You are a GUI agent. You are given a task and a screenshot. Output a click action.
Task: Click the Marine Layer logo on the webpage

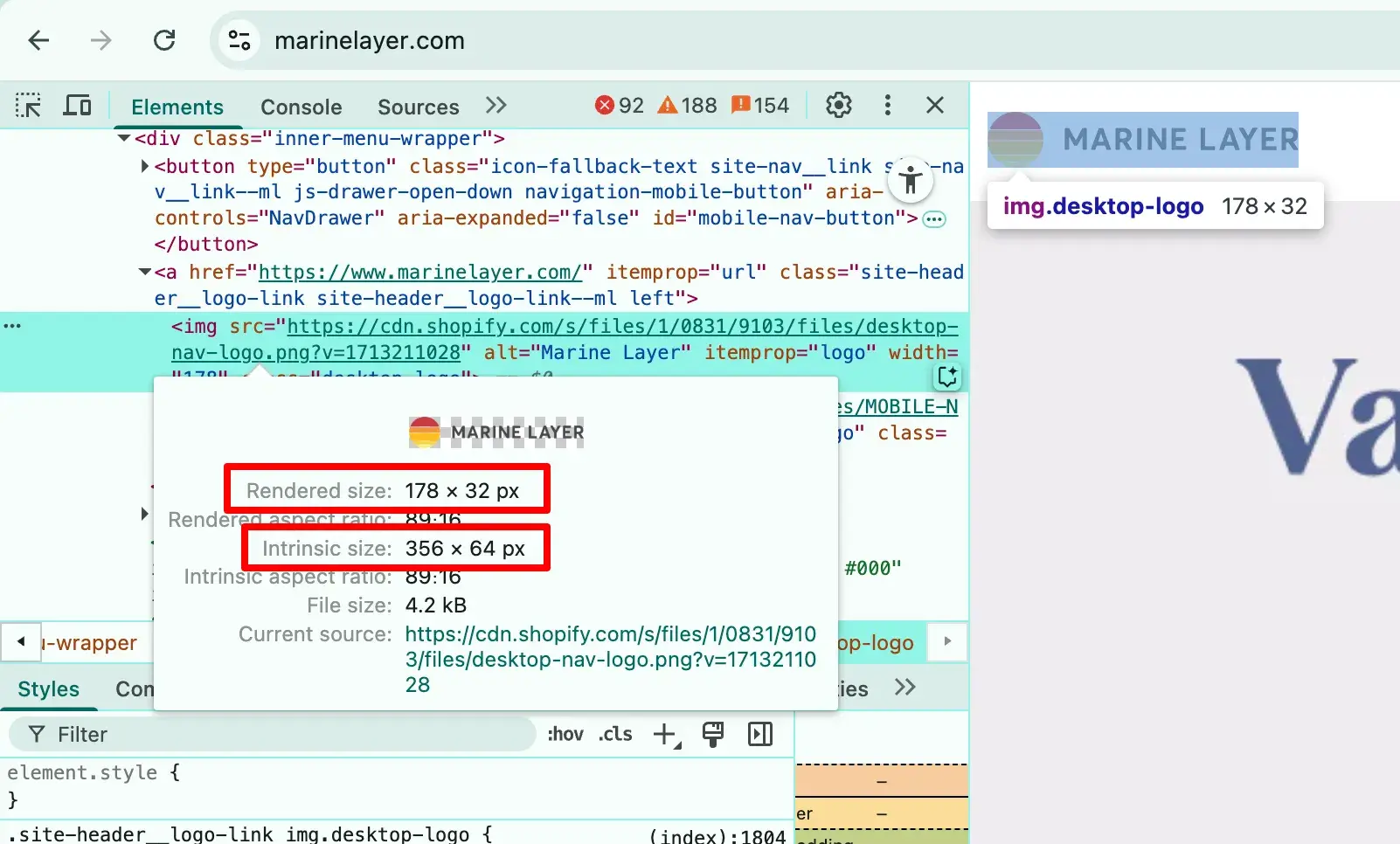(1143, 140)
